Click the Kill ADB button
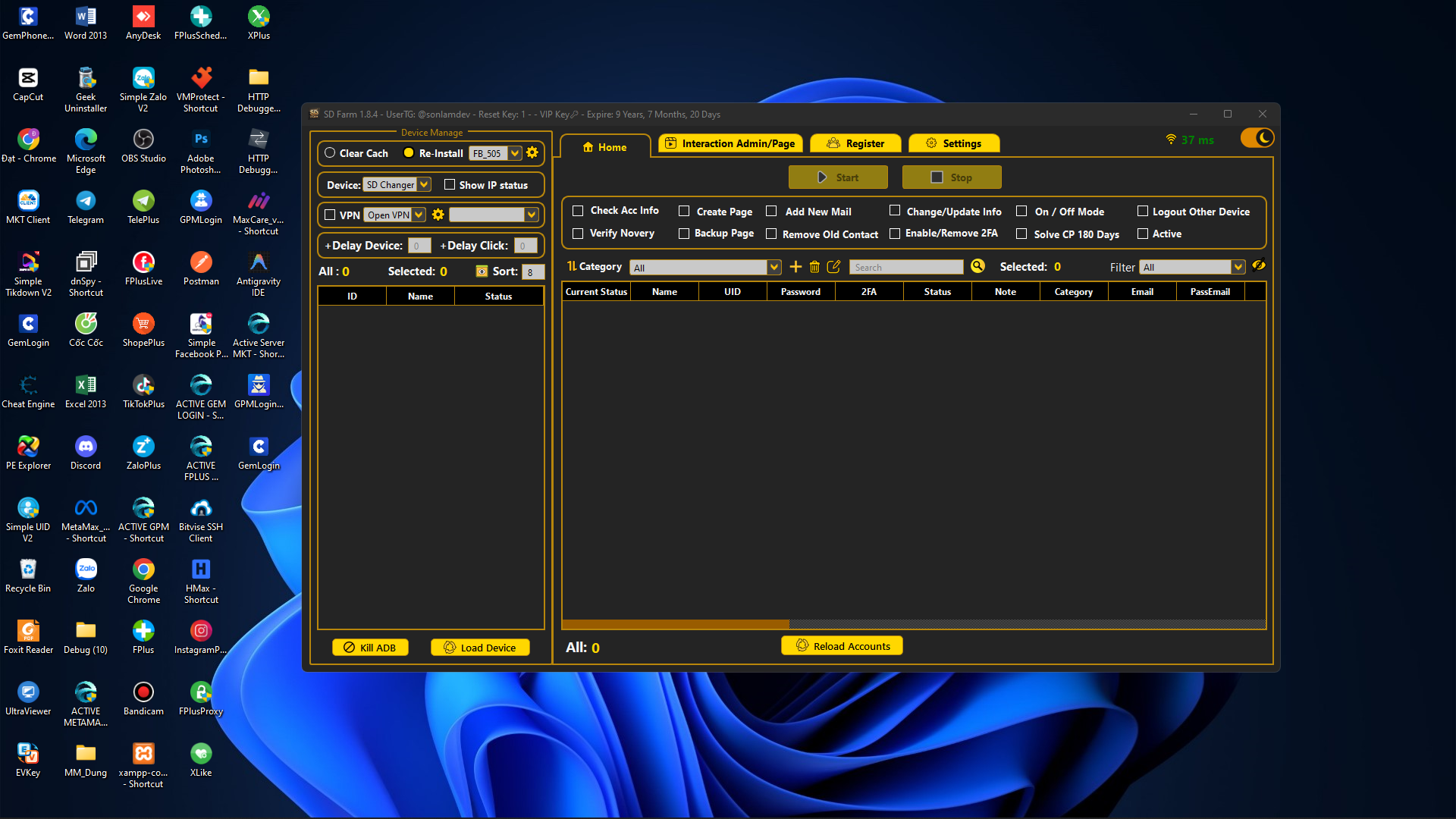This screenshot has width=1456, height=819. tap(370, 648)
